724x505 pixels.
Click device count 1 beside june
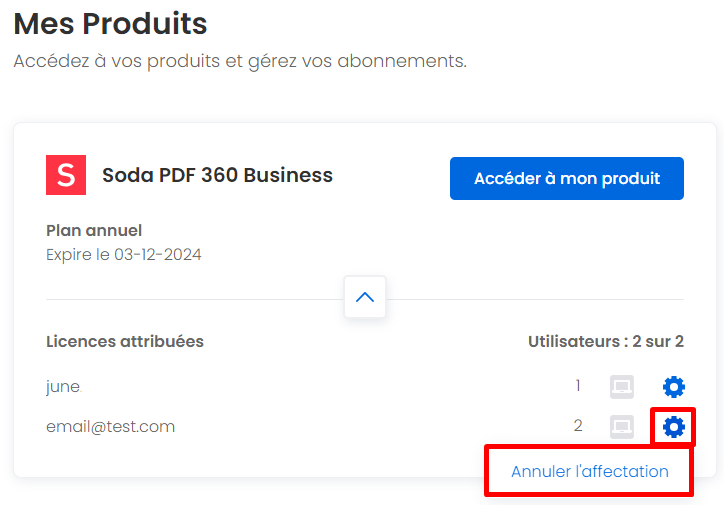[x=578, y=386]
